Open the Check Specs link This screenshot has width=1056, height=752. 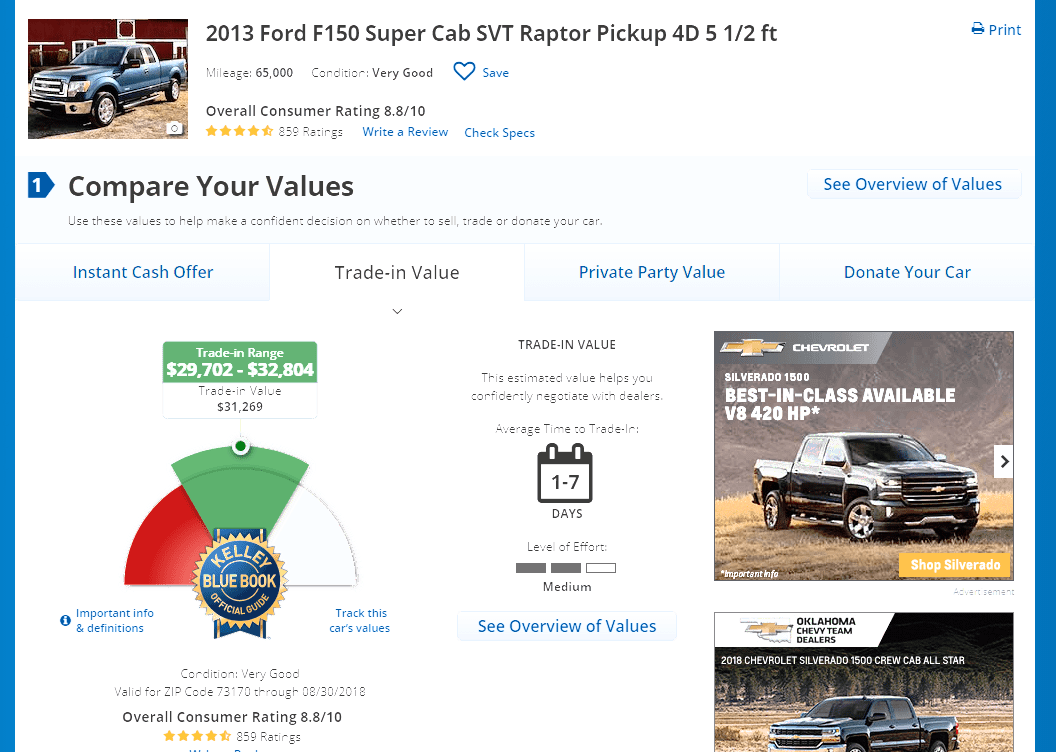[500, 133]
